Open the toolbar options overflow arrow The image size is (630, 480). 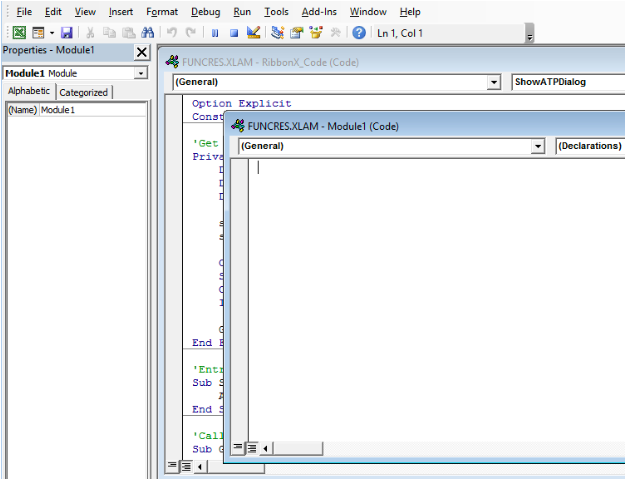[530, 33]
